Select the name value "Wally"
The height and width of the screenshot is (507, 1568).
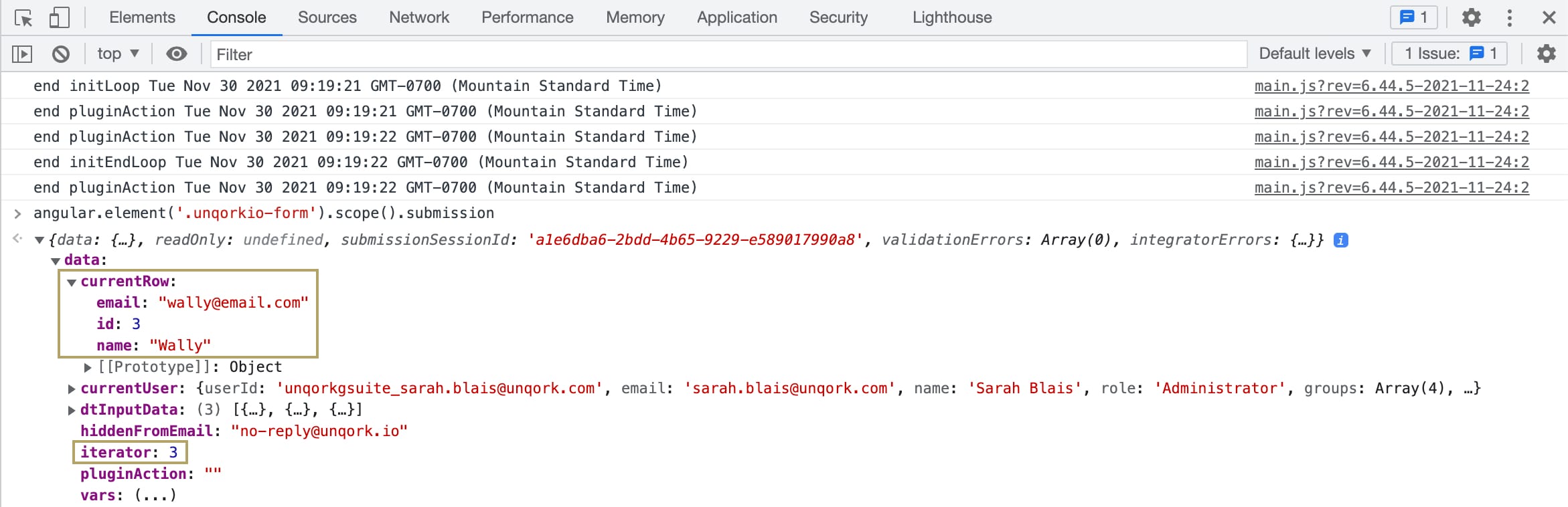(180, 345)
